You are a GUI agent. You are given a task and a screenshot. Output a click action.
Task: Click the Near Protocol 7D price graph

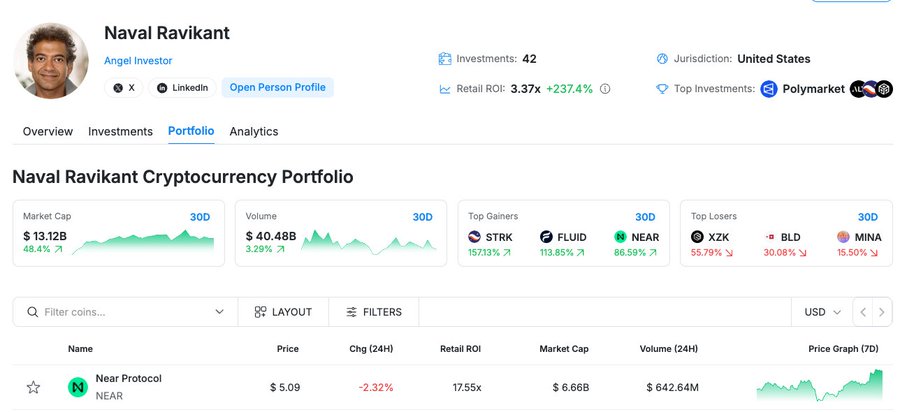(x=820, y=386)
